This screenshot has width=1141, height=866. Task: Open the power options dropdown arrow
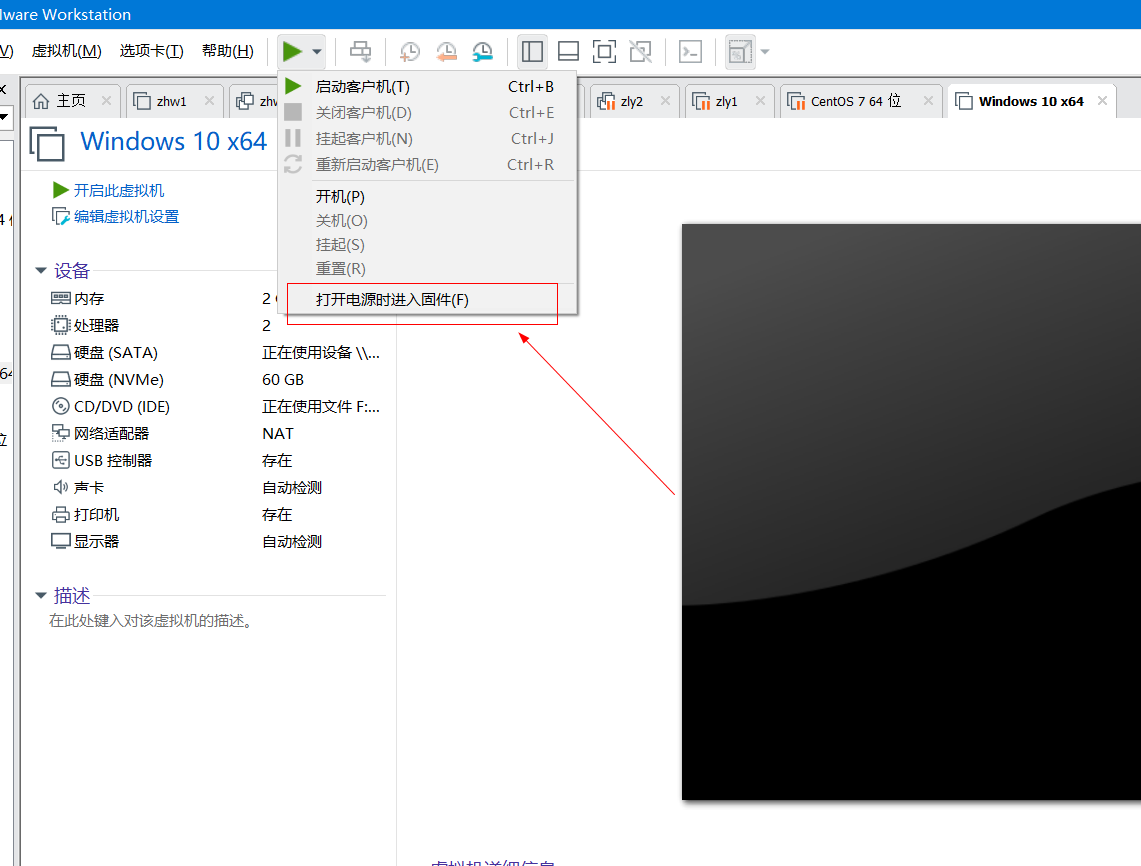pos(317,52)
